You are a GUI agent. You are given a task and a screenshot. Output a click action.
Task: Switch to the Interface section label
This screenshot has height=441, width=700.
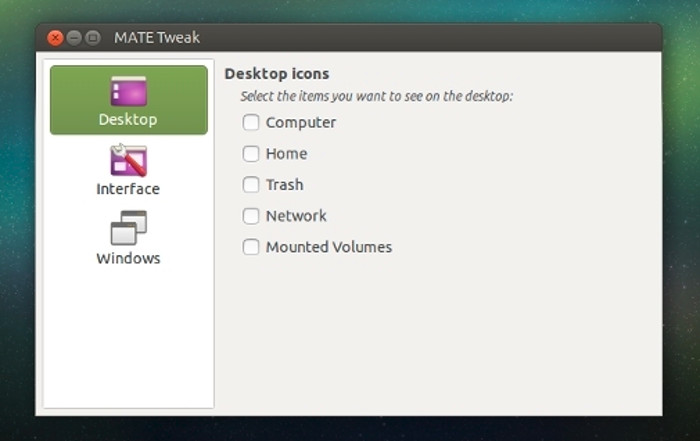tap(128, 189)
